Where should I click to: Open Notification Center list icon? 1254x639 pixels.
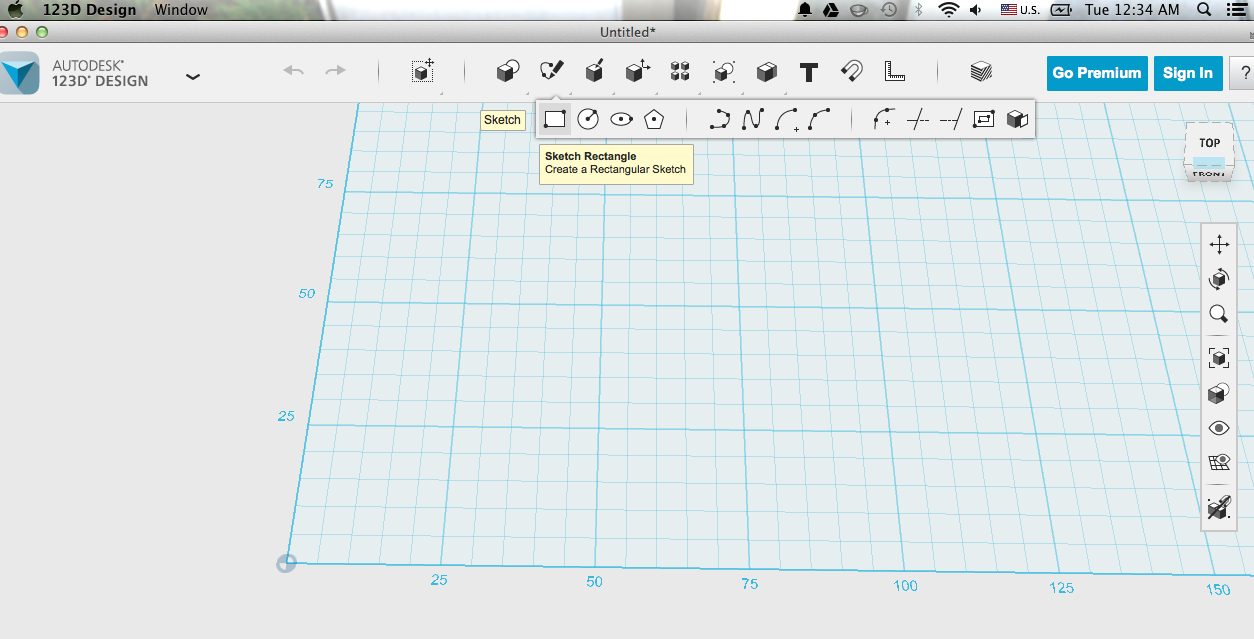(1237, 9)
